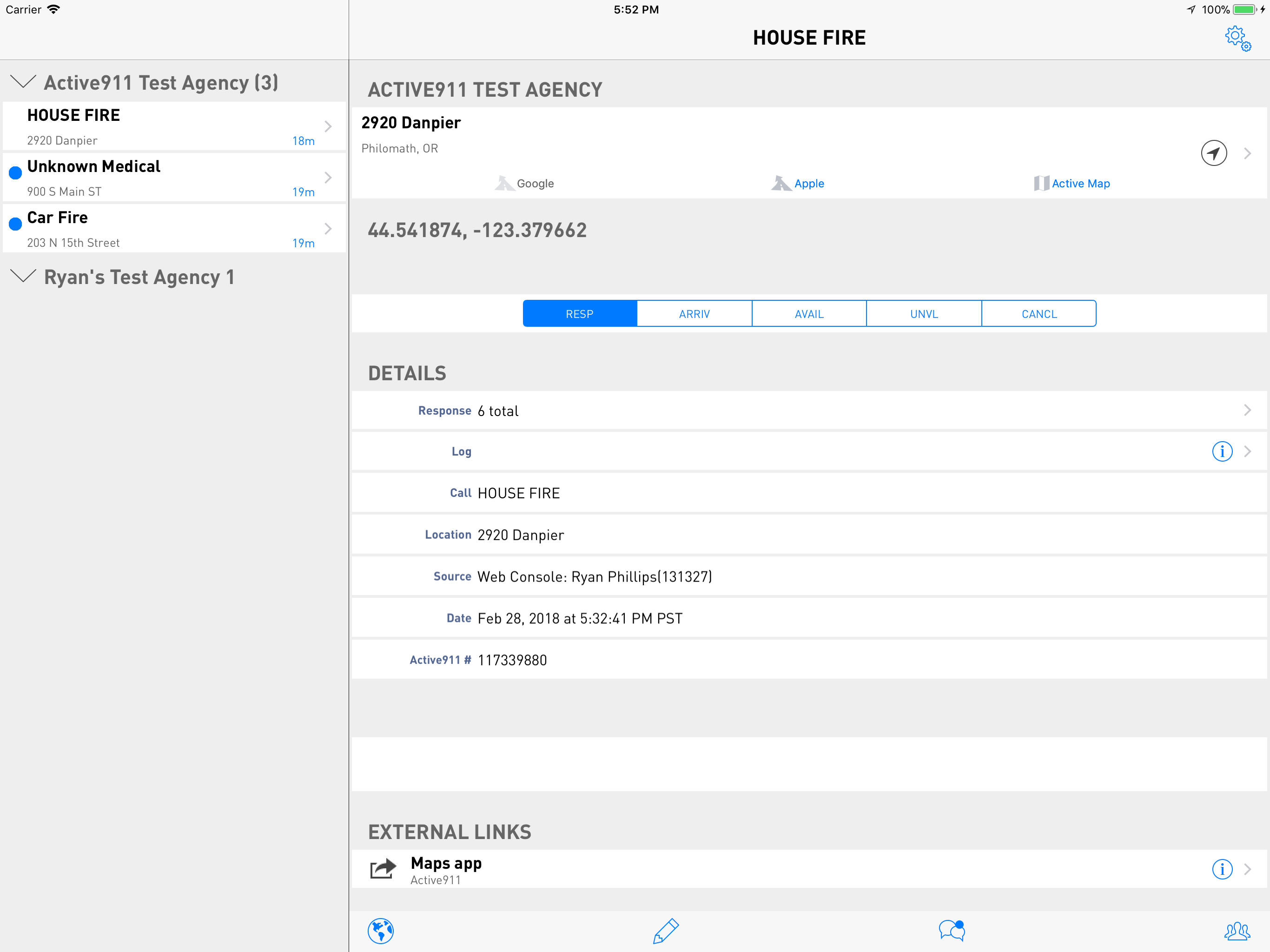This screenshot has width=1270, height=952.
Task: Open the Active Map link
Action: (x=1080, y=183)
